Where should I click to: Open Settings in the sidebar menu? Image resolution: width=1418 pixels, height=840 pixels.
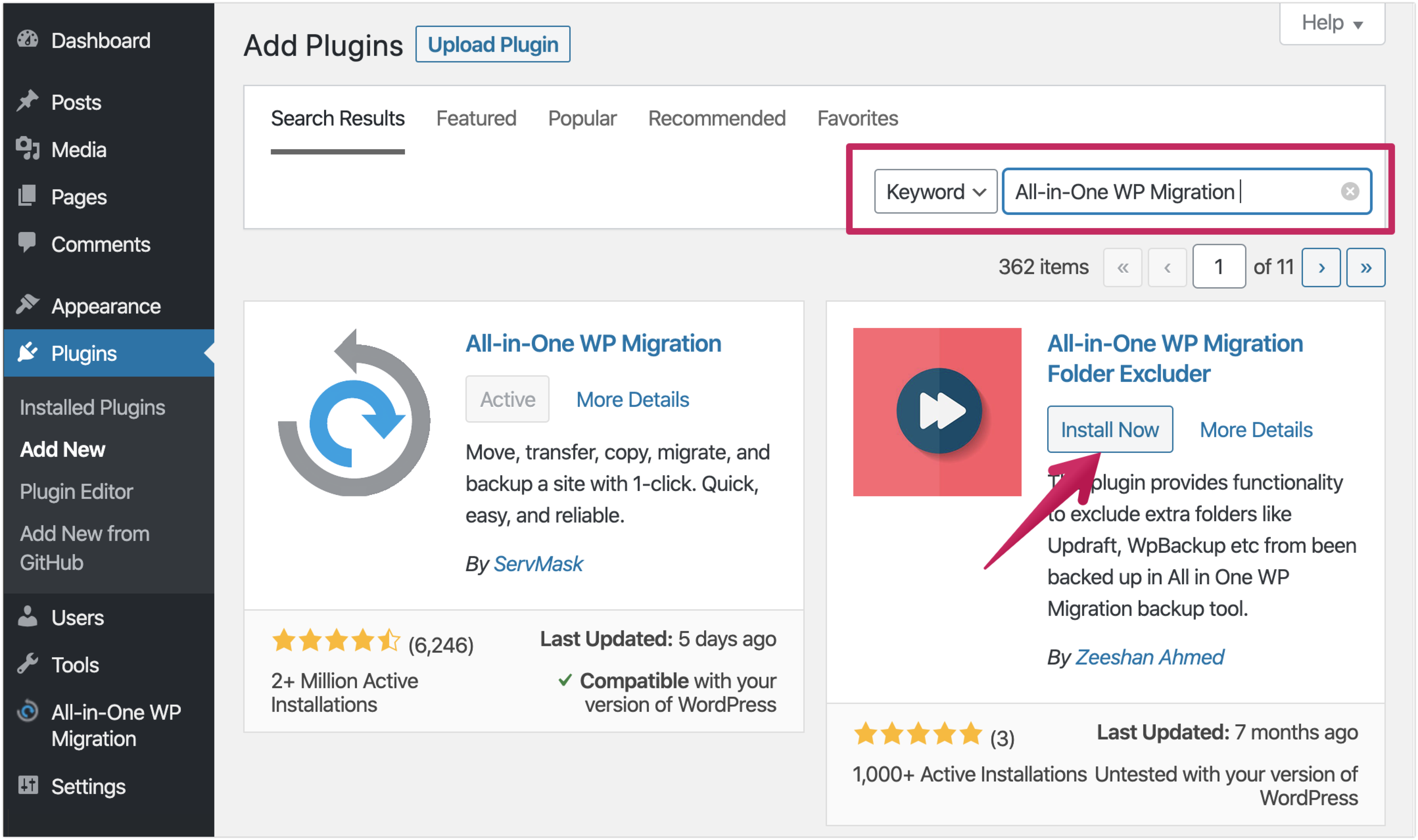[x=109, y=787]
